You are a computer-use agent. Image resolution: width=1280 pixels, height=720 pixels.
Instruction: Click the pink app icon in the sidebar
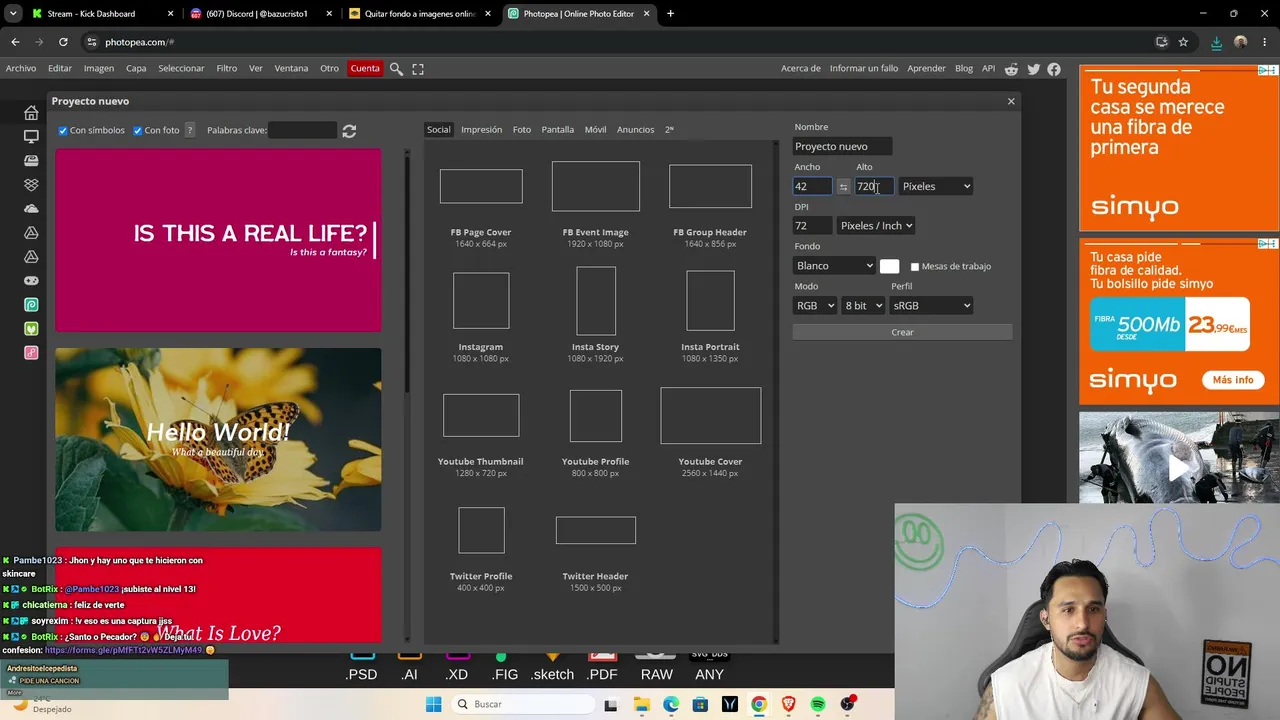tap(31, 353)
